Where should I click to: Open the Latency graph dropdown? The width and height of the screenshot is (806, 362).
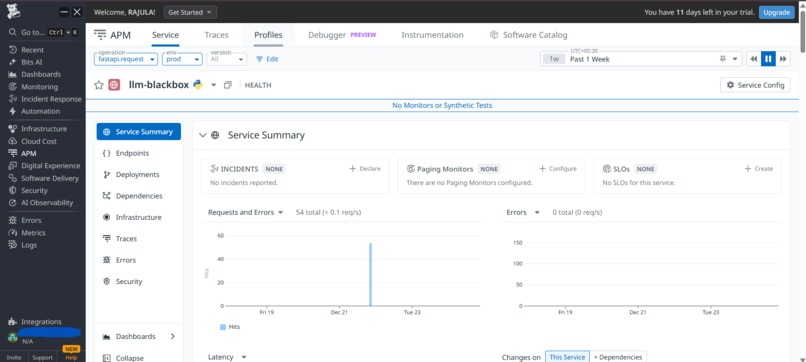(x=227, y=357)
